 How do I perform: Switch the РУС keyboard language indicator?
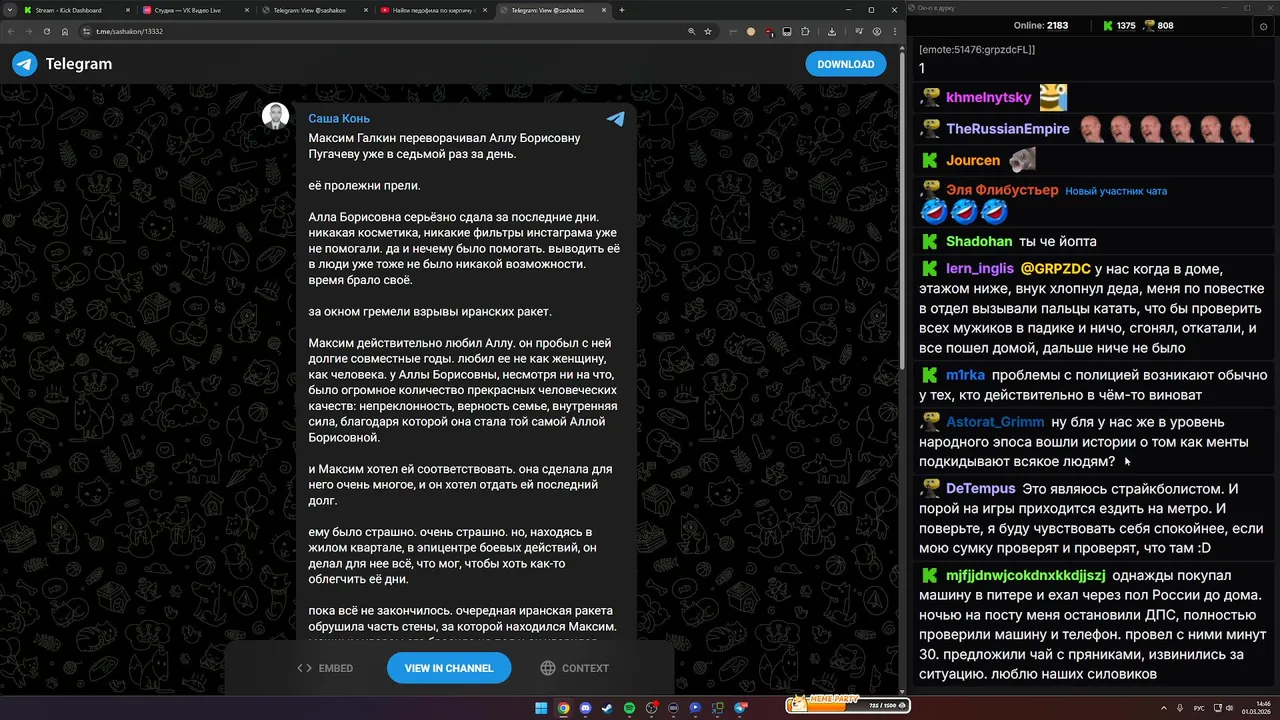[1199, 708]
